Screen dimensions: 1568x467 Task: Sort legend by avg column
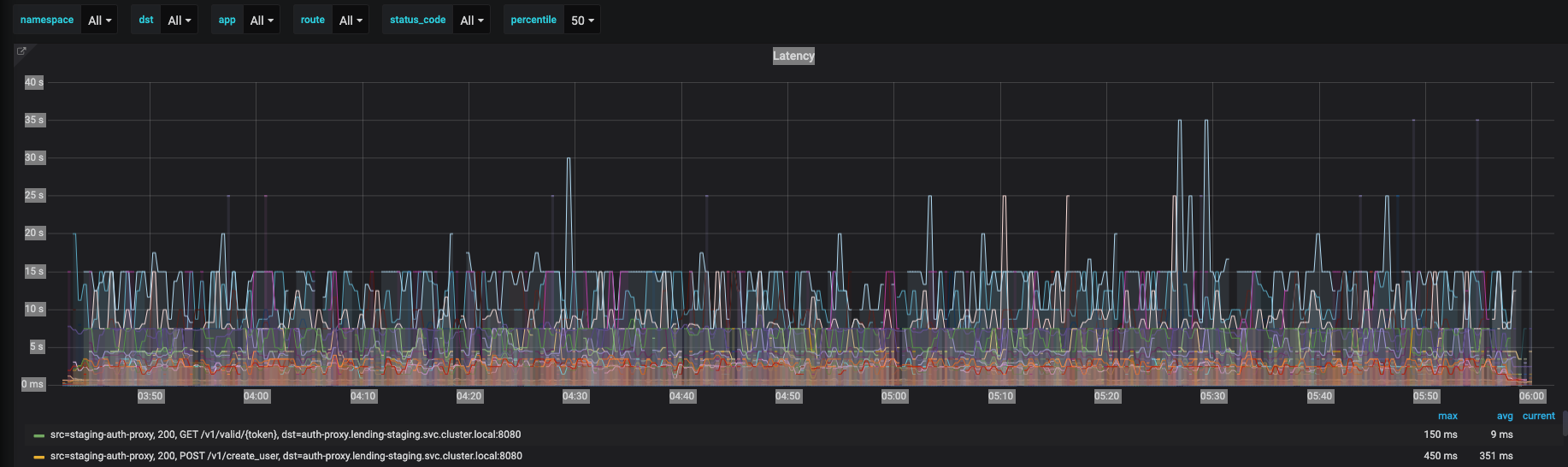pos(1505,416)
